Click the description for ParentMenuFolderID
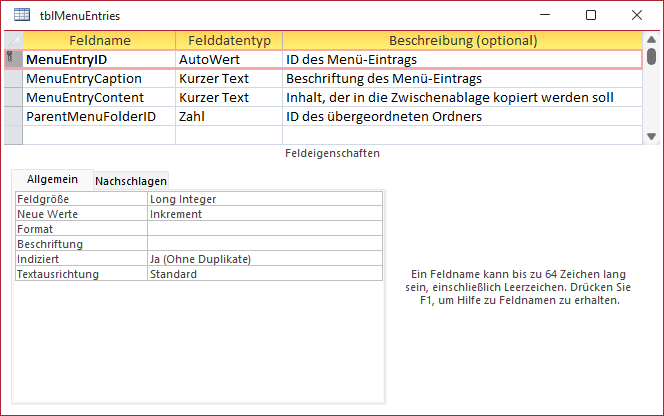This screenshot has width=664, height=416. pyautogui.click(x=460, y=116)
